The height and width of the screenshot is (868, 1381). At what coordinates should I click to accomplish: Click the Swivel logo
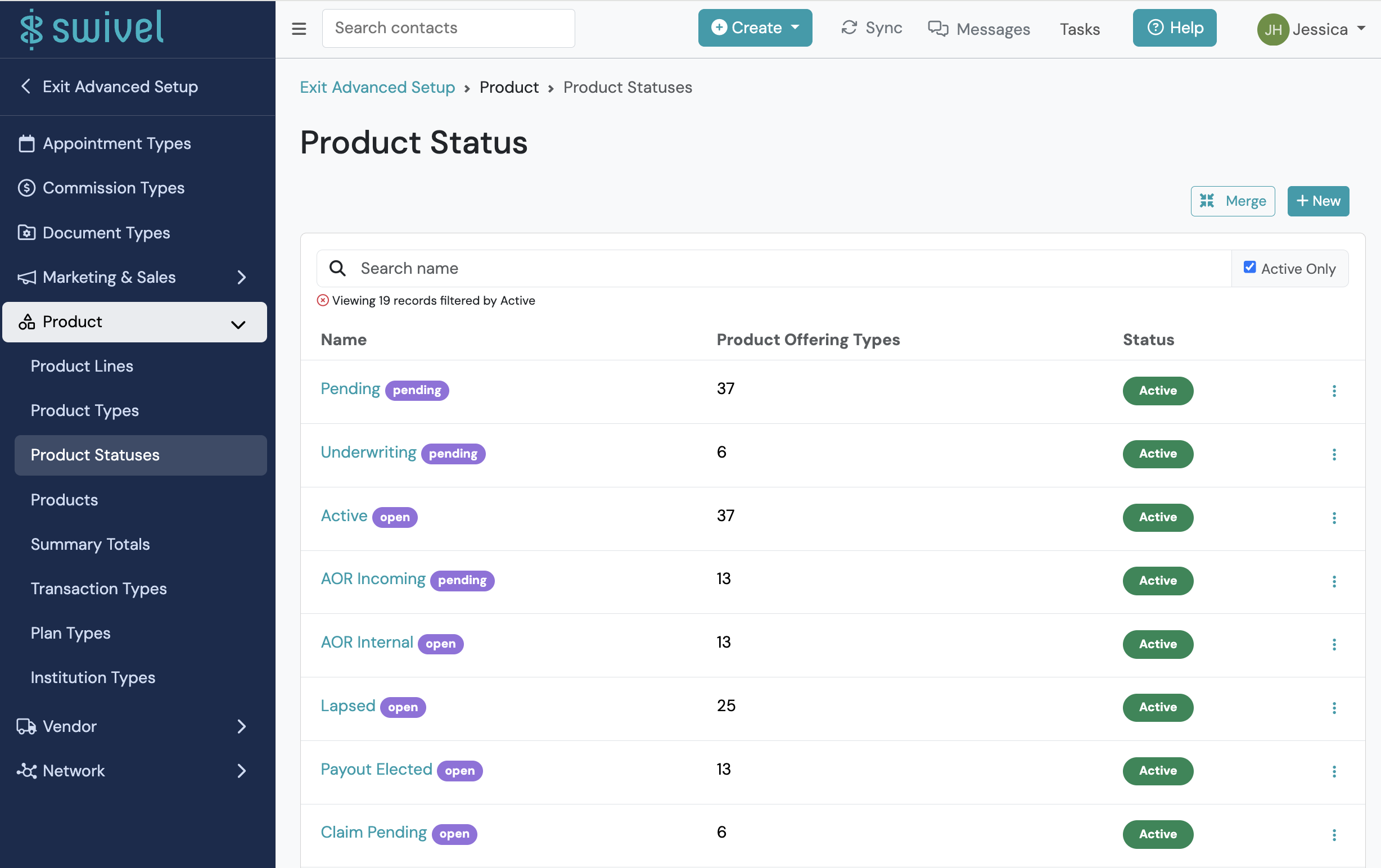(92, 28)
